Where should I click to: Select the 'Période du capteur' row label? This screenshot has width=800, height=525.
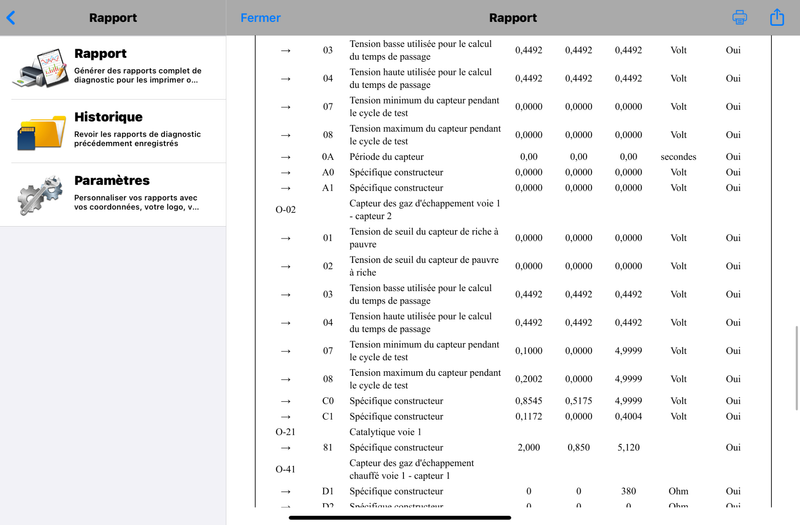386,157
